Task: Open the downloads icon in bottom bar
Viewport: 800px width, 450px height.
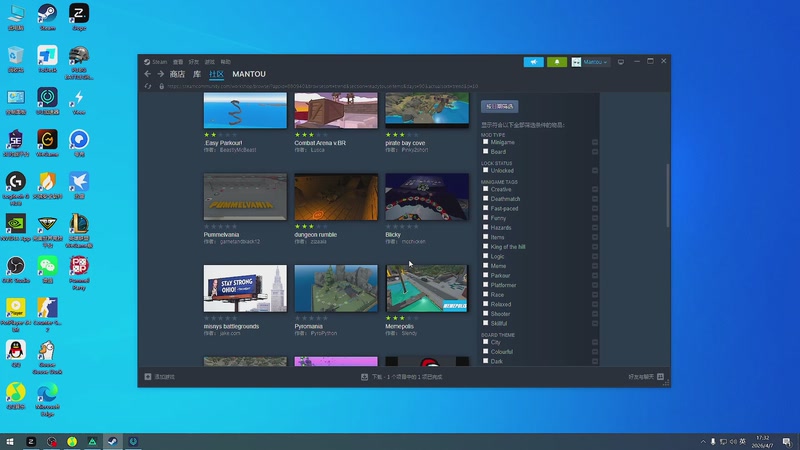Action: click(364, 377)
